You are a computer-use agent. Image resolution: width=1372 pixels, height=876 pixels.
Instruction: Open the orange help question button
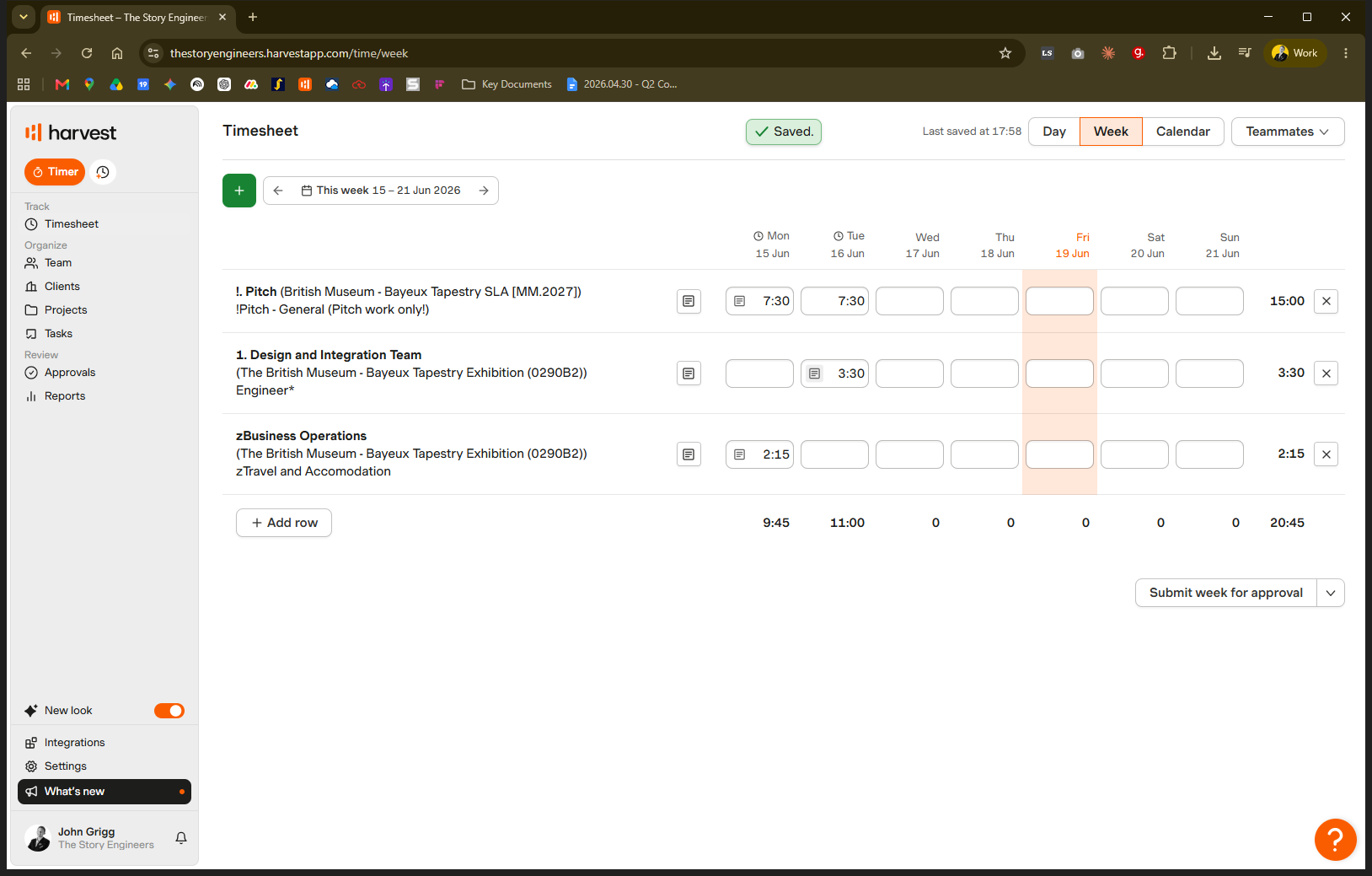pyautogui.click(x=1335, y=840)
